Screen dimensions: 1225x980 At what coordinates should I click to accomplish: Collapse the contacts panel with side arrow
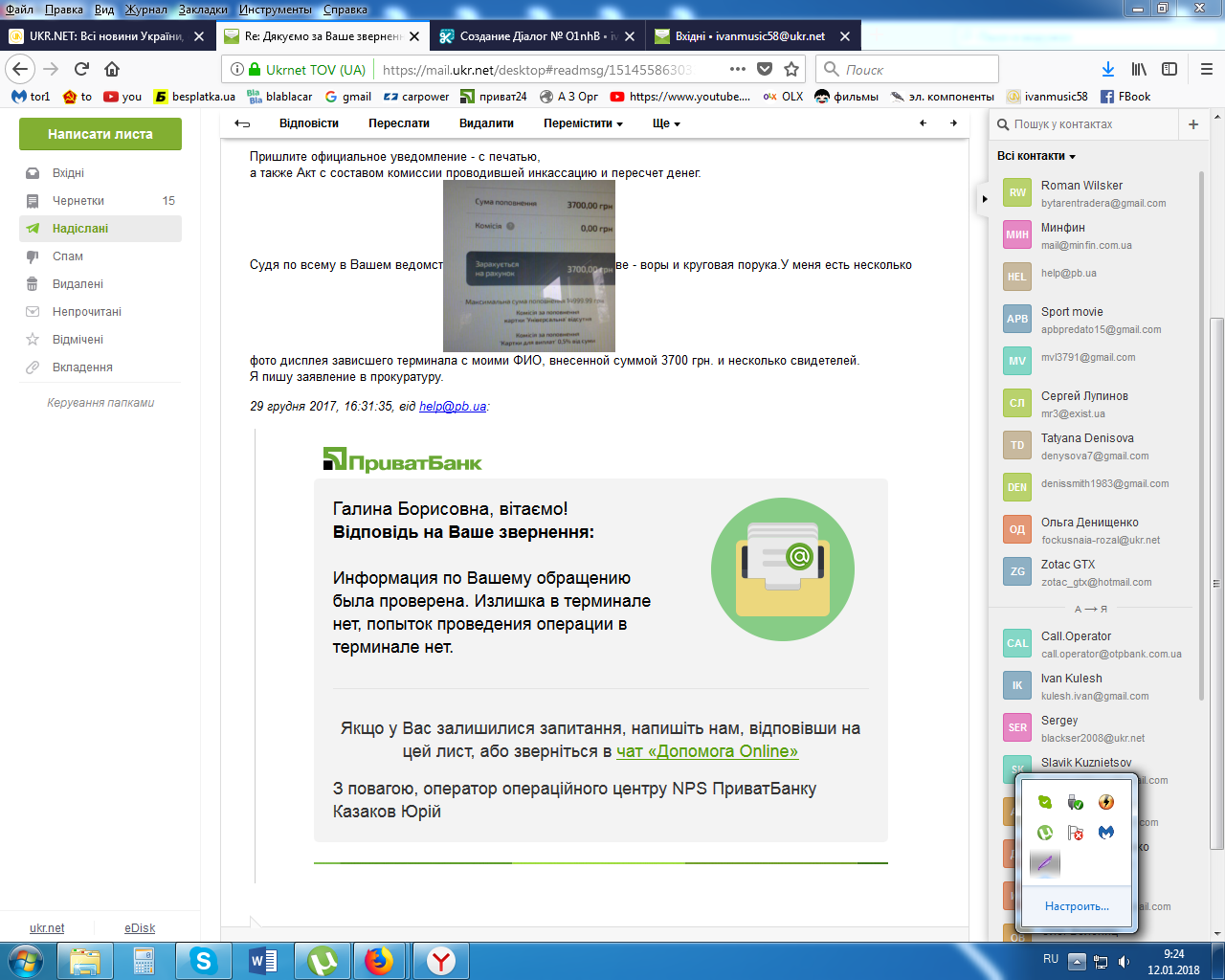984,199
